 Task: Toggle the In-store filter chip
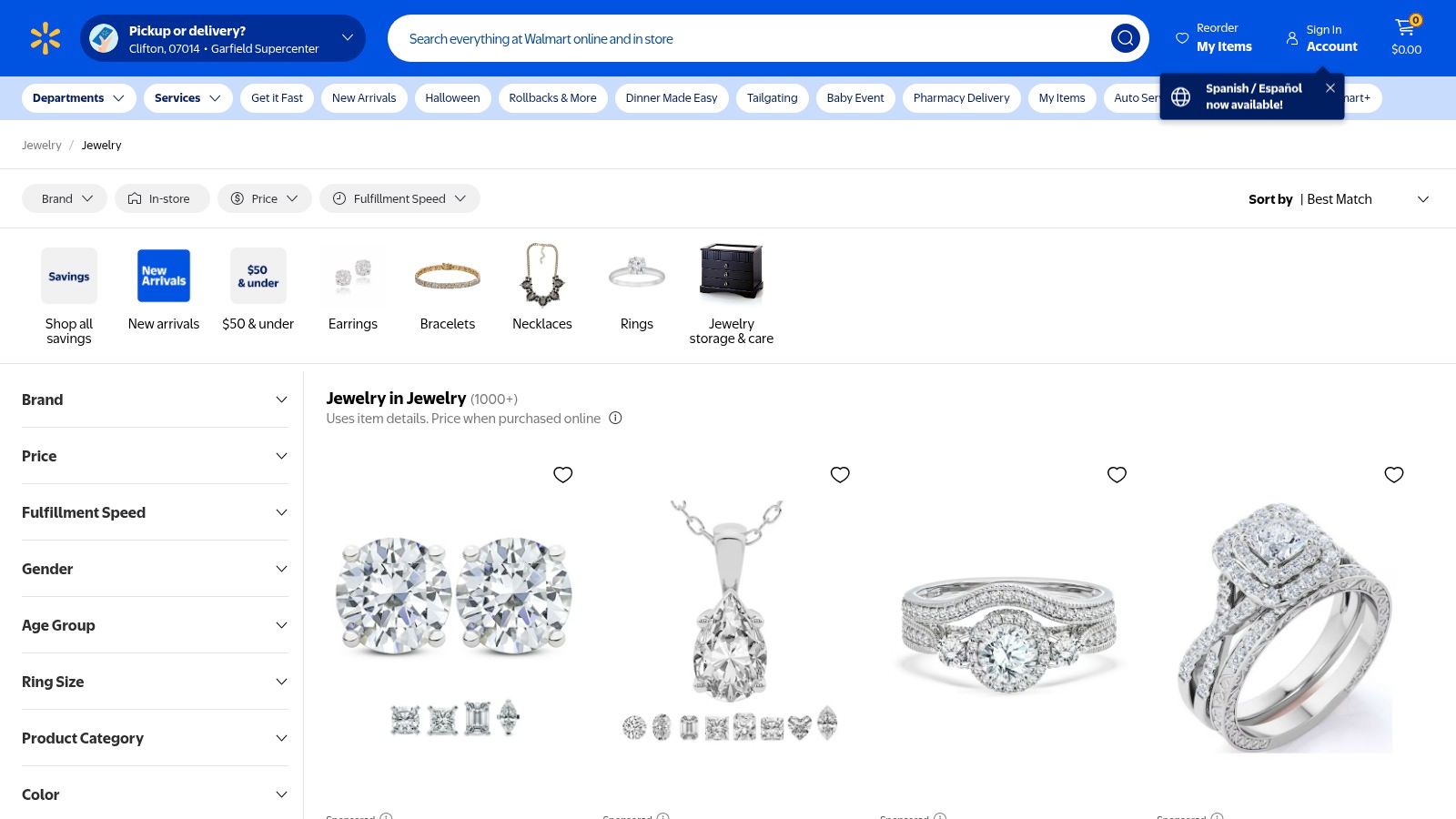(x=162, y=198)
